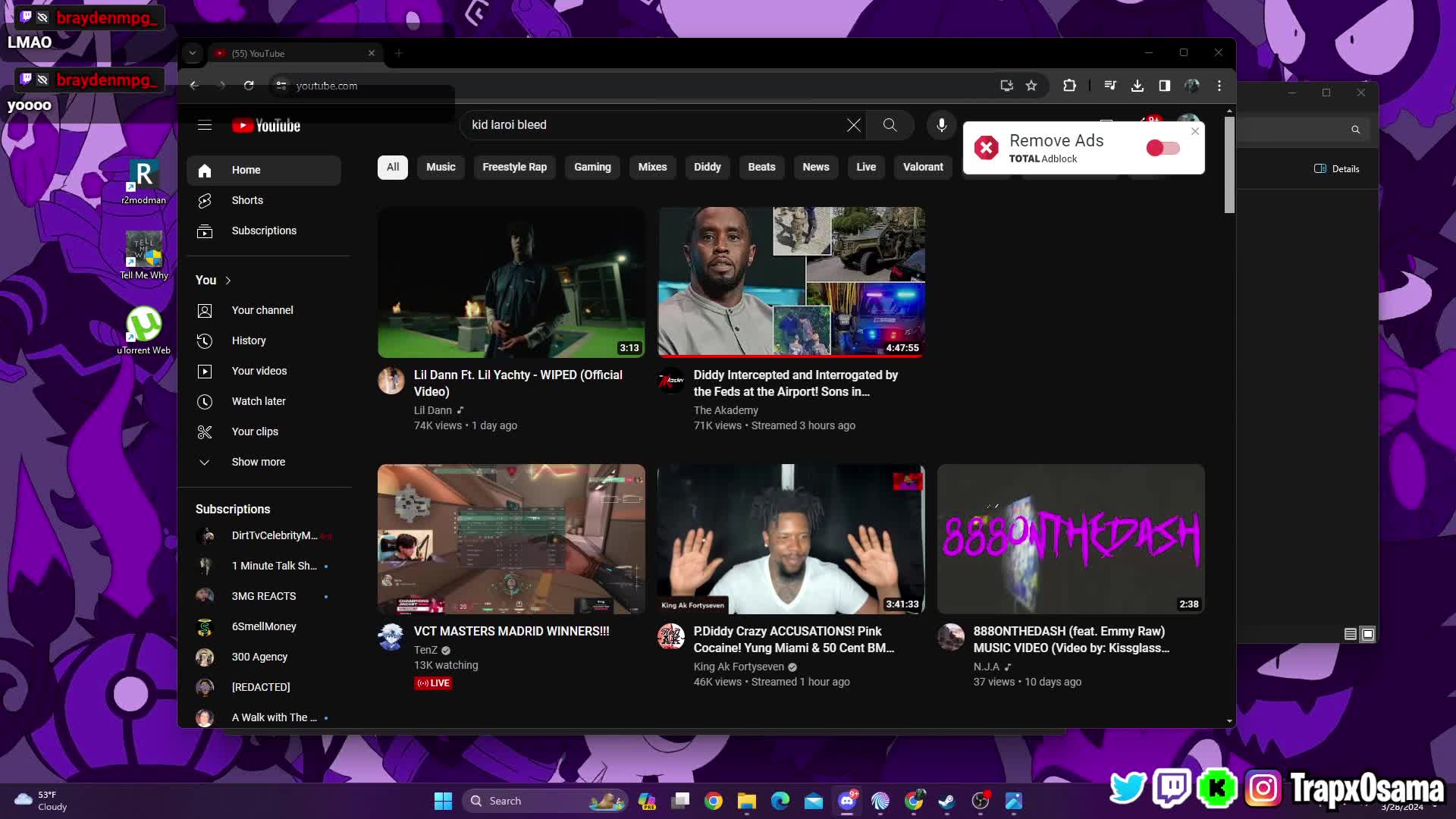The image size is (1456, 819).
Task: Open 888ONTHEDASH music video title
Action: (x=1071, y=640)
